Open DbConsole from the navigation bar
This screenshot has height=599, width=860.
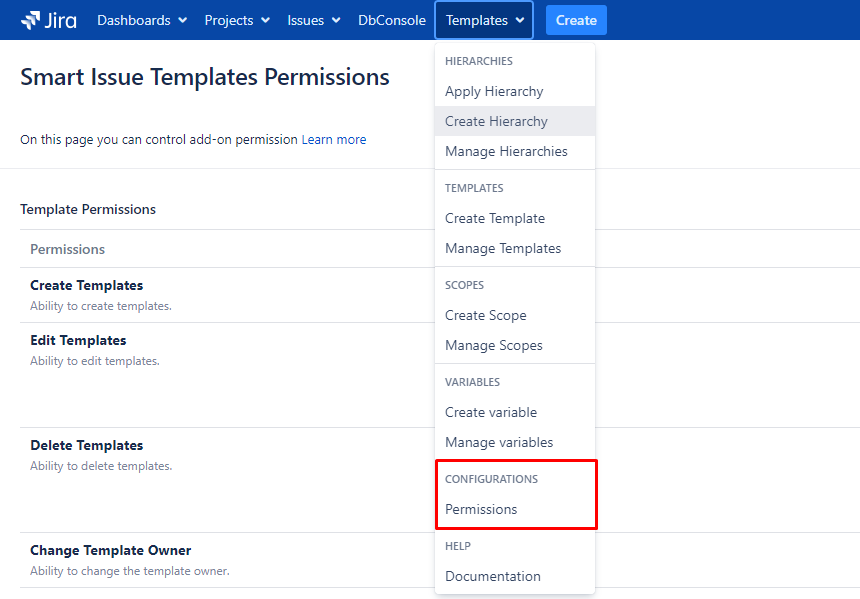pyautogui.click(x=391, y=20)
